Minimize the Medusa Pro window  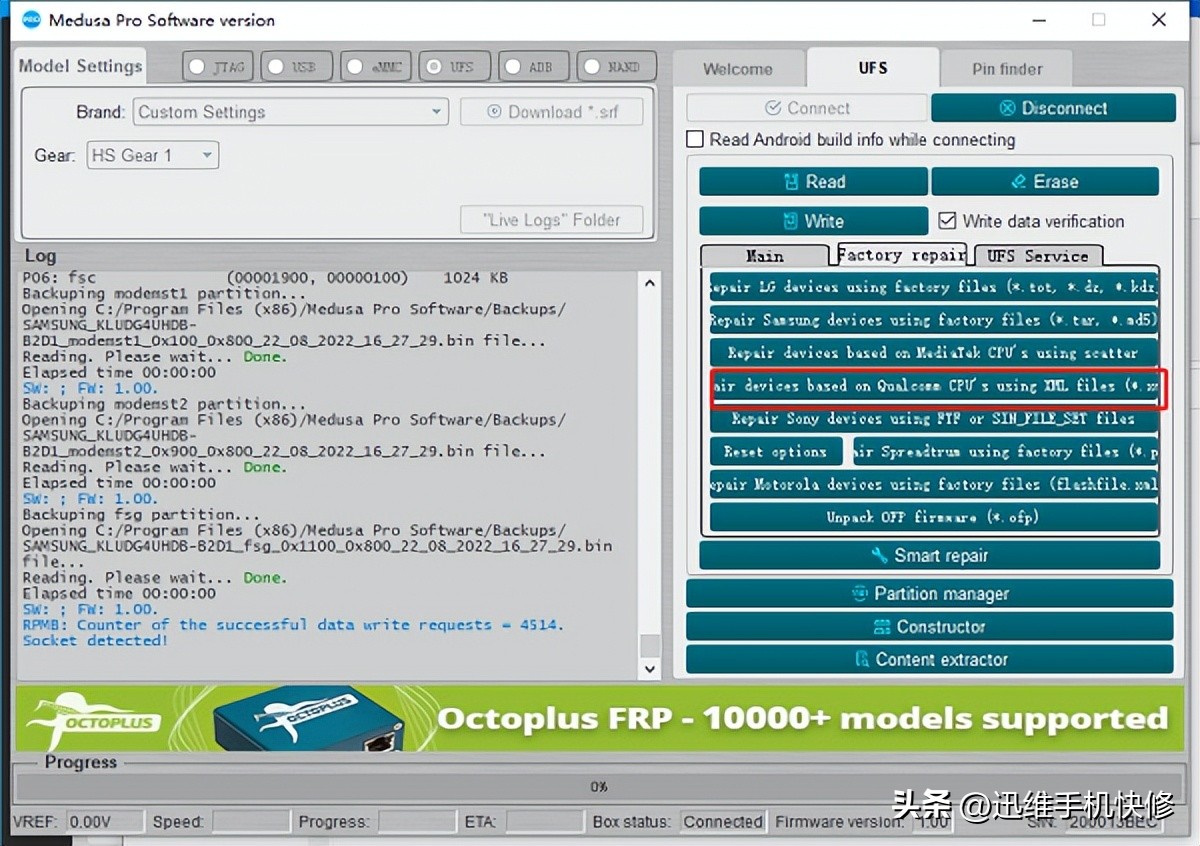[x=1039, y=20]
